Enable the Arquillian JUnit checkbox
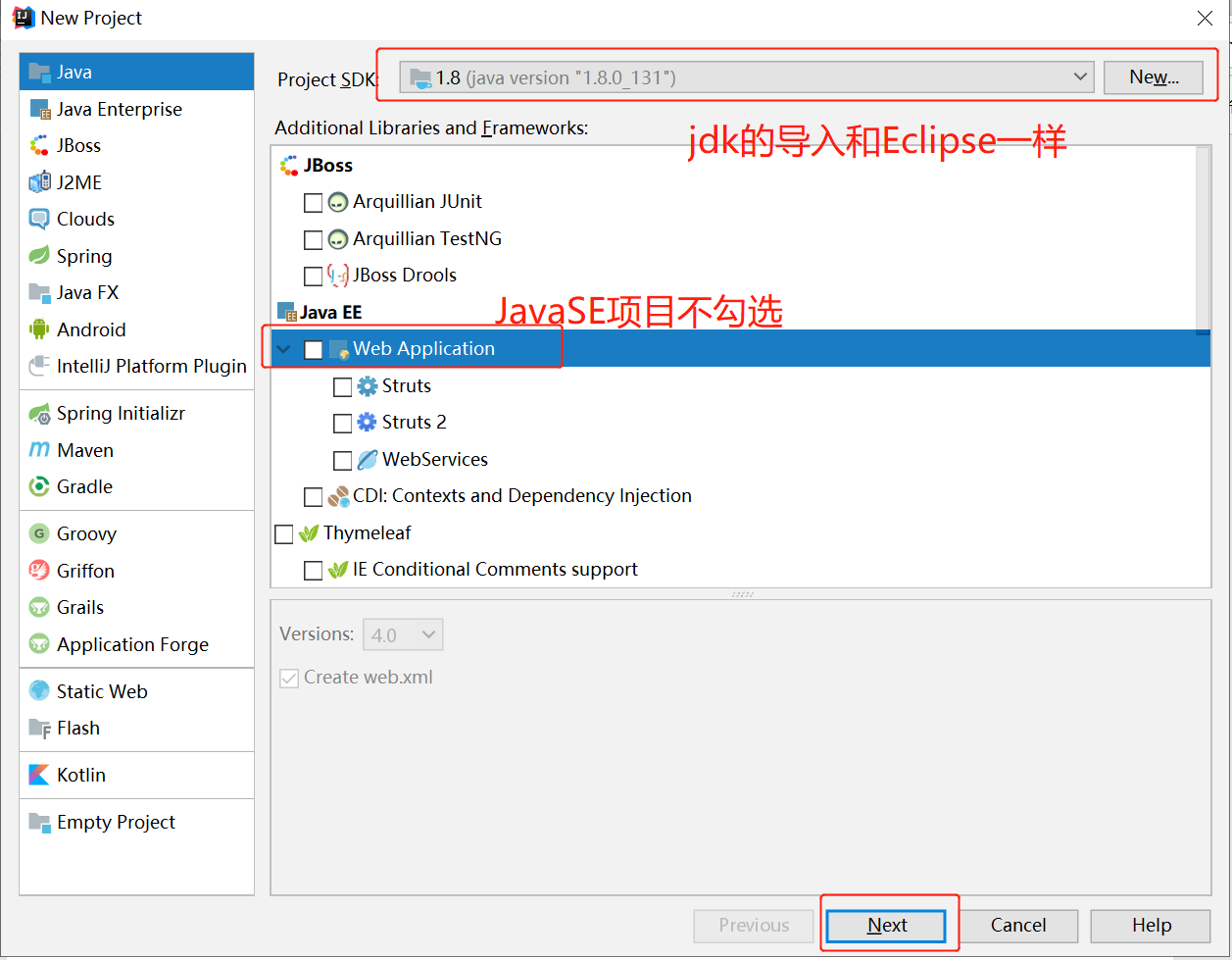Image resolution: width=1232 pixels, height=960 pixels. pyautogui.click(x=313, y=203)
